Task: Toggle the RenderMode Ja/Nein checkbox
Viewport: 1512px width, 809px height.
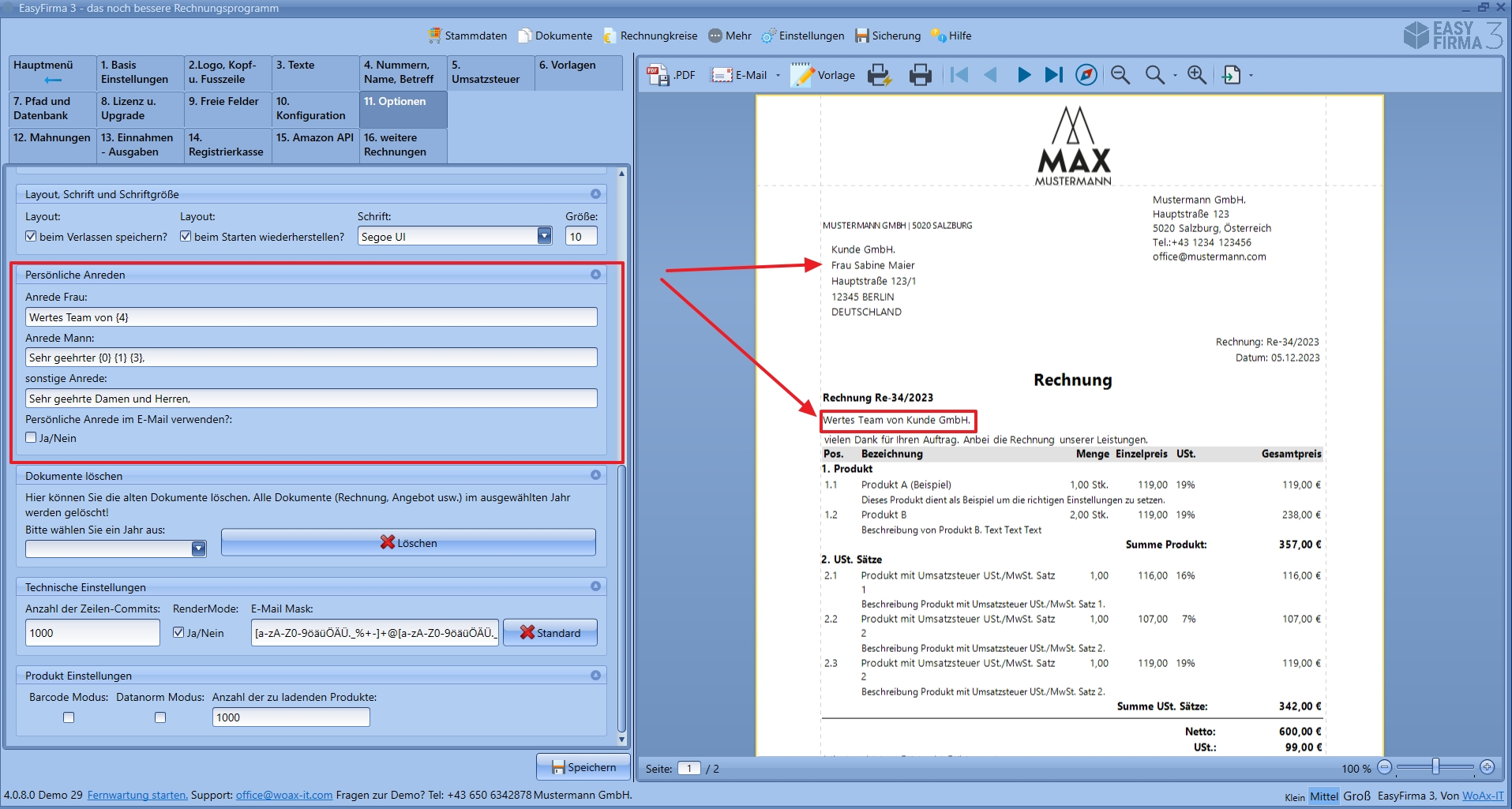Action: (x=178, y=632)
